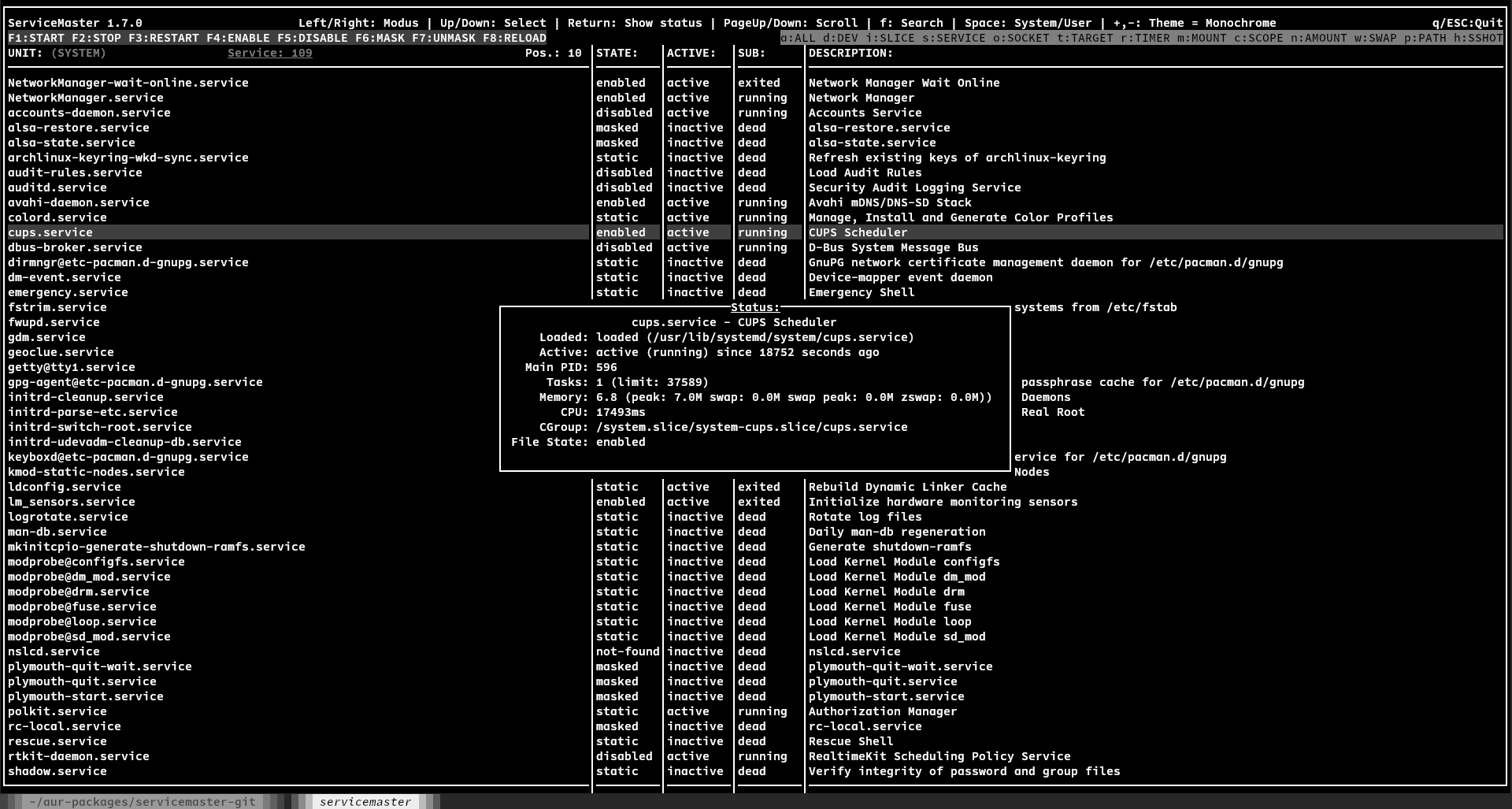The image size is (1512, 809).
Task: Click the 'f: Search' hint in header
Action: 912,23
